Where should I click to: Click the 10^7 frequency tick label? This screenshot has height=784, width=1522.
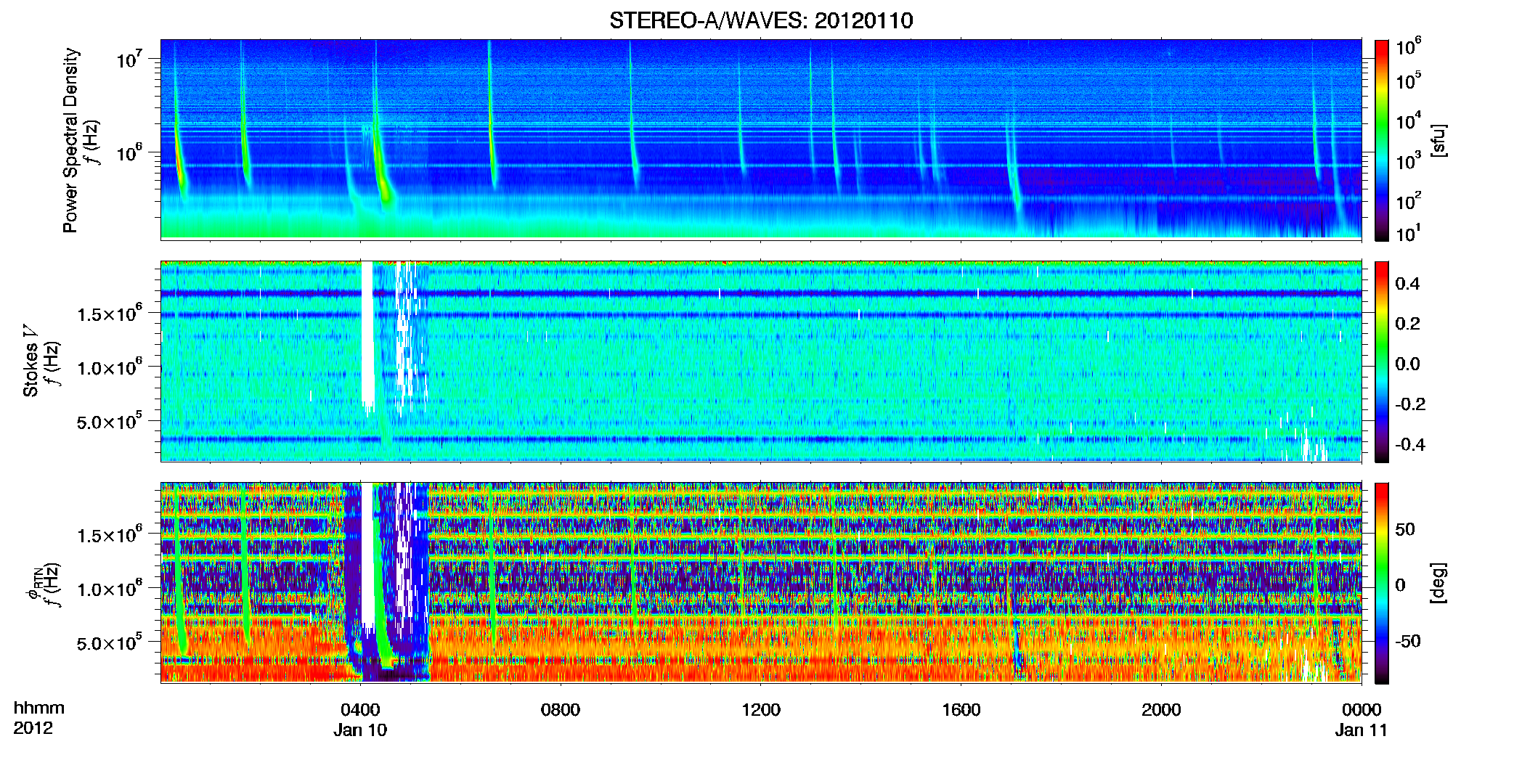tap(128, 58)
